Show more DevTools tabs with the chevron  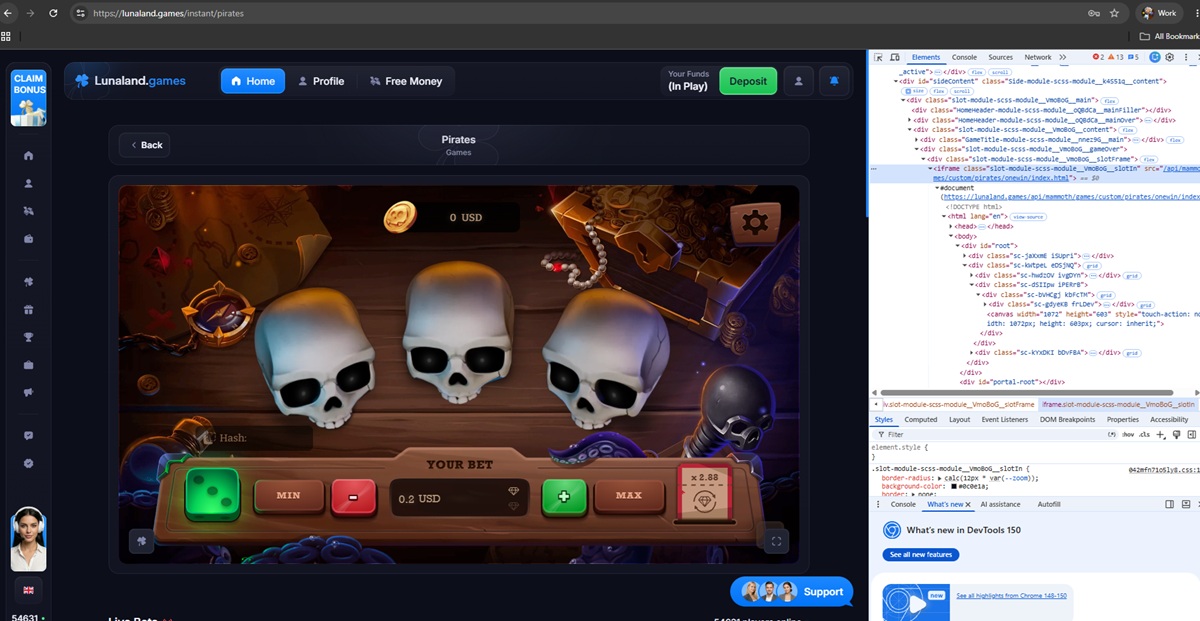click(1062, 57)
